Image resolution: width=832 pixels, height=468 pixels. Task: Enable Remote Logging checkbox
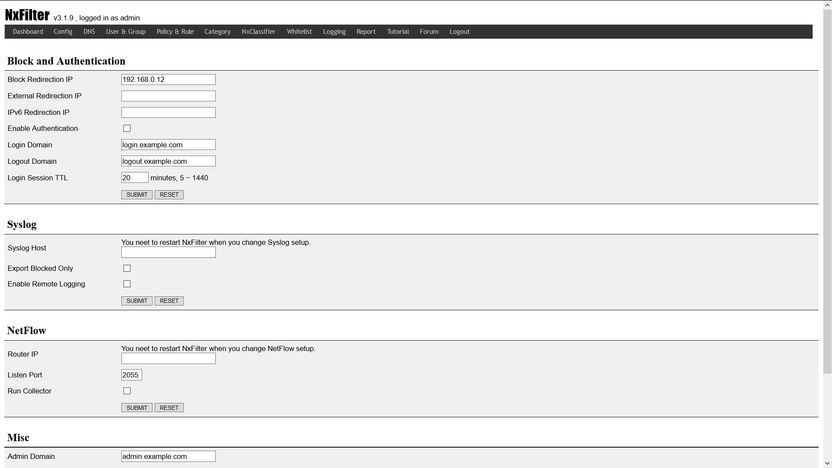coord(127,284)
